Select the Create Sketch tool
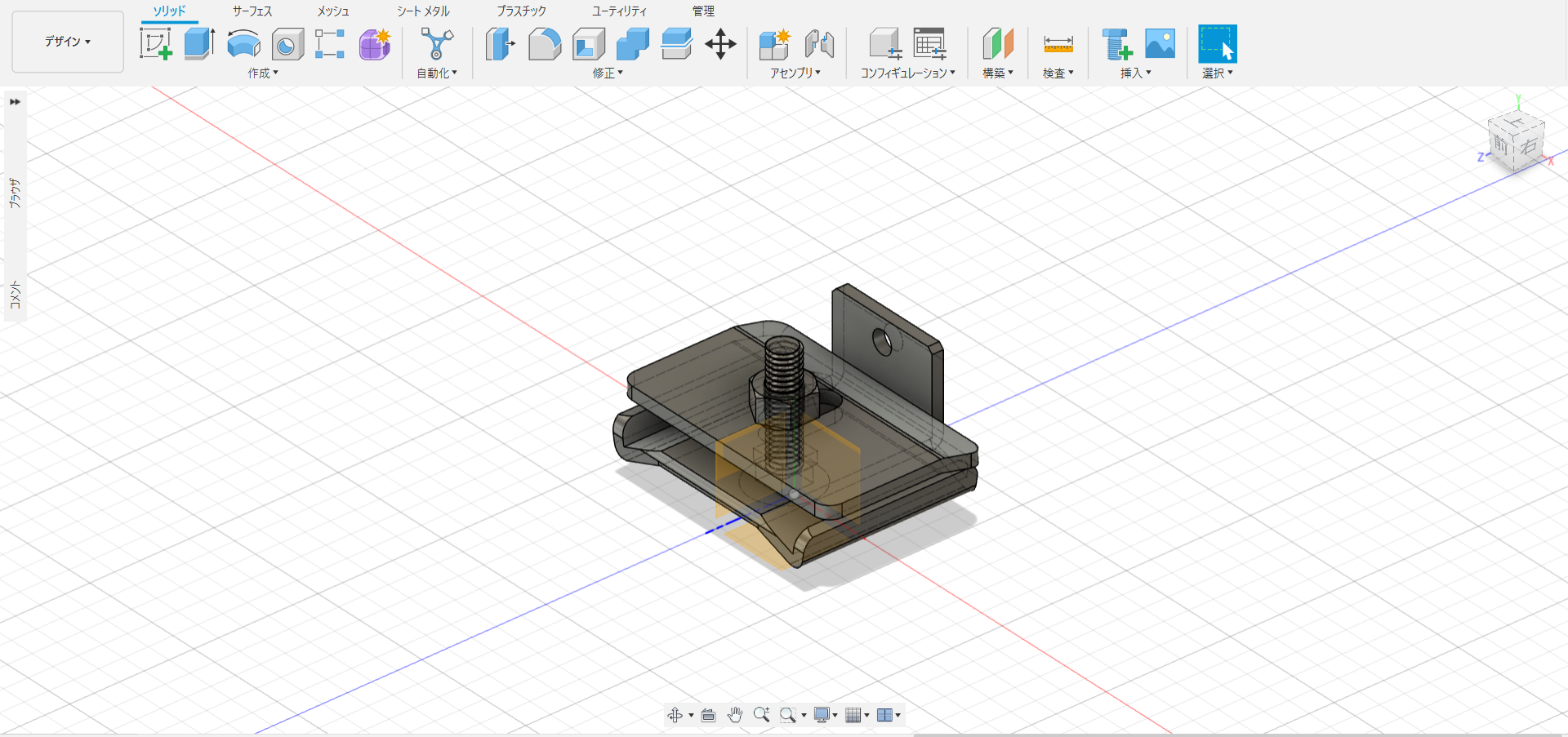Screen dimensions: 1568x737 click(156, 43)
